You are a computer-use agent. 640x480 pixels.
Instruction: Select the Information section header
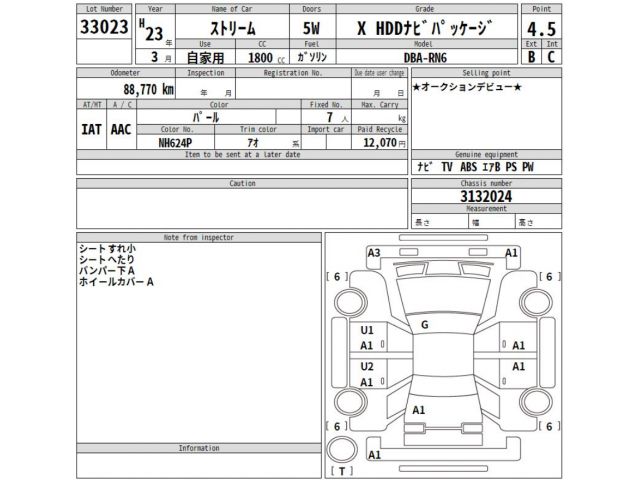coord(199,448)
